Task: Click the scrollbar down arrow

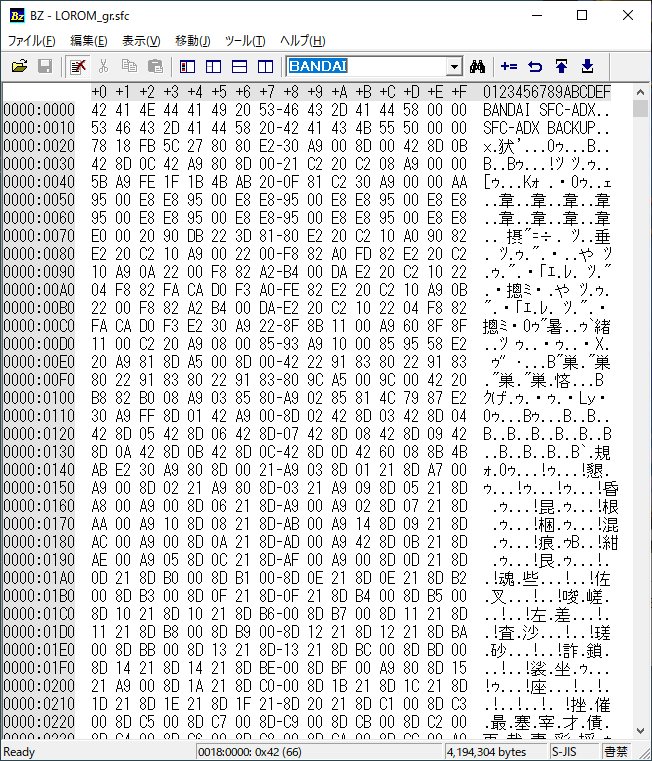Action: (640, 730)
